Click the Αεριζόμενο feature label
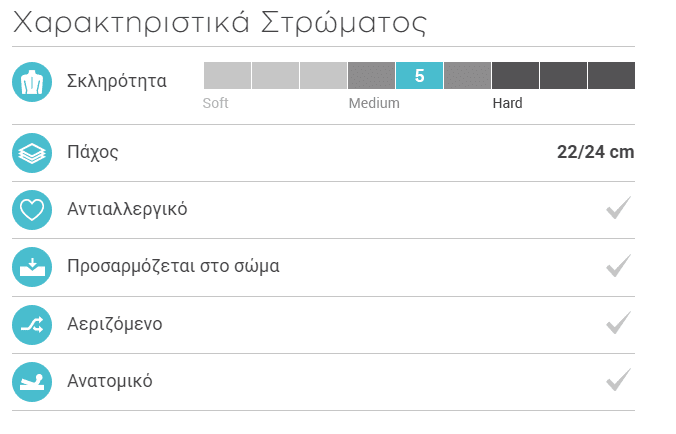 tap(114, 324)
